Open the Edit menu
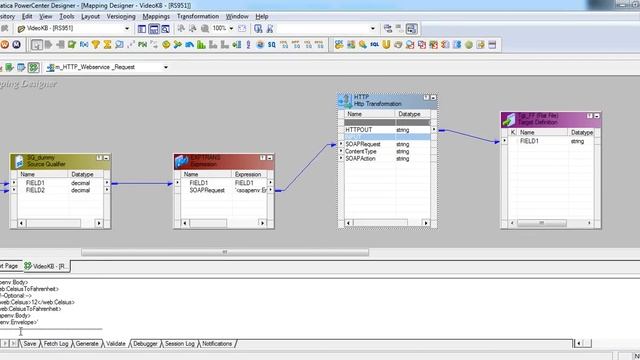The width and height of the screenshot is (640, 360). pos(27,16)
